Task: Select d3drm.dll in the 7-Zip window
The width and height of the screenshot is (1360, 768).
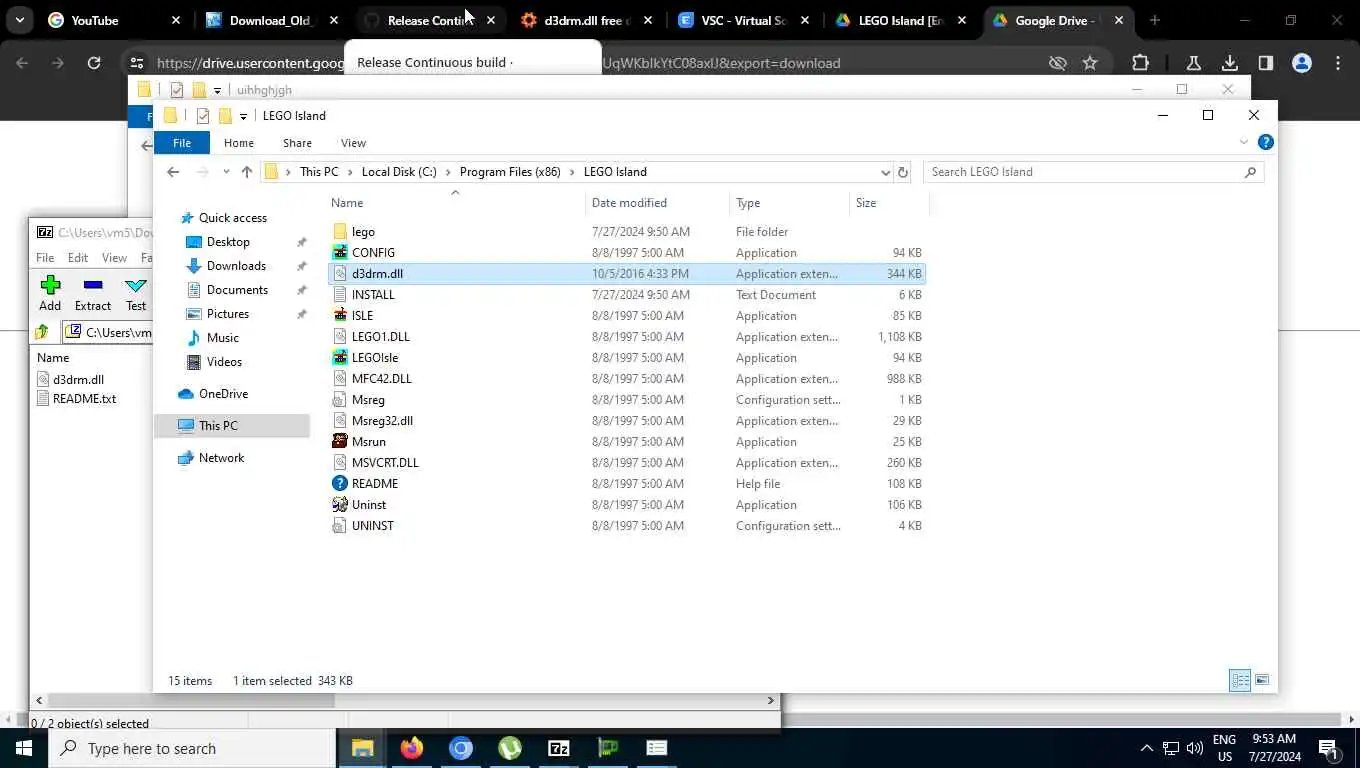Action: click(78, 380)
